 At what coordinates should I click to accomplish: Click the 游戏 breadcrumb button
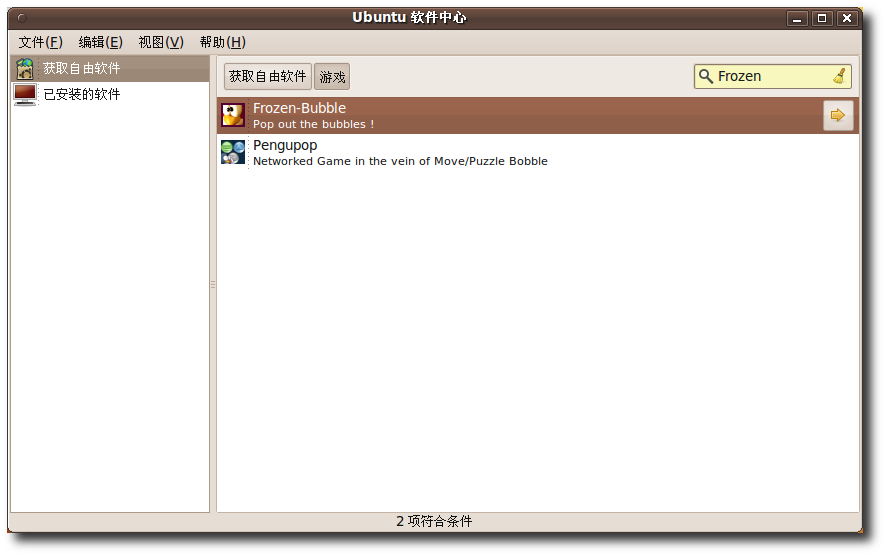pyautogui.click(x=332, y=76)
